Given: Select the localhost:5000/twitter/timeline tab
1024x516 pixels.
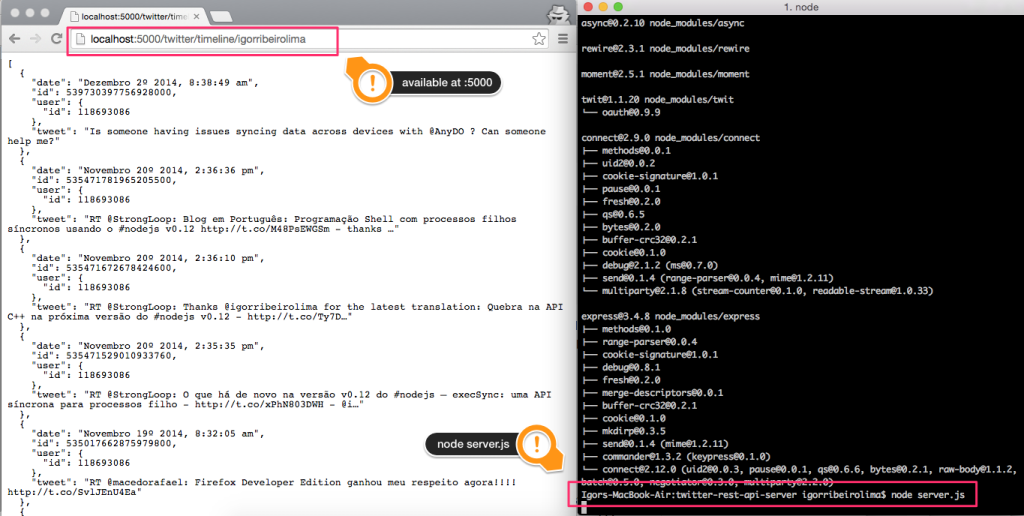Looking at the screenshot, I should (x=134, y=16).
